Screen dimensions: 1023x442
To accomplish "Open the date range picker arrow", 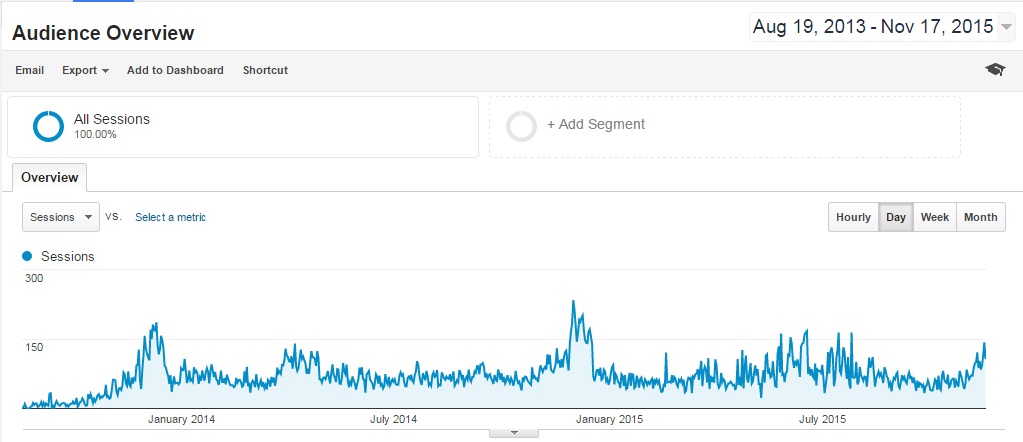I will click(1007, 27).
